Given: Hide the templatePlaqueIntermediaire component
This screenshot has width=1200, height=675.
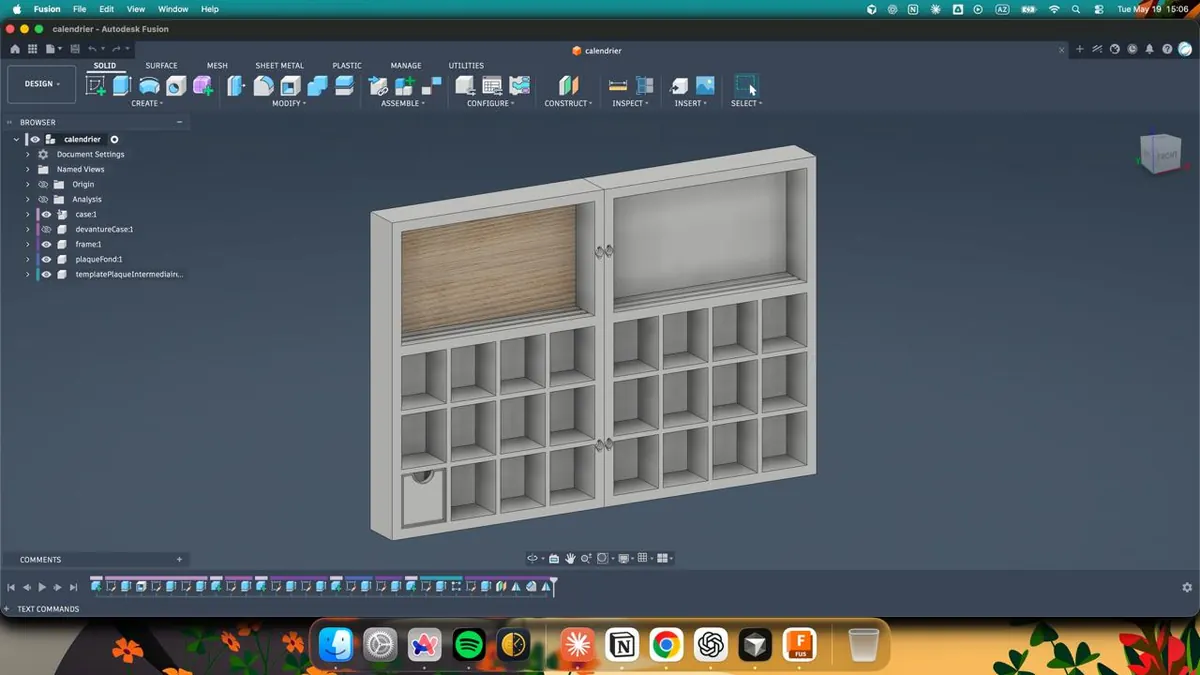Looking at the screenshot, I should (x=46, y=274).
